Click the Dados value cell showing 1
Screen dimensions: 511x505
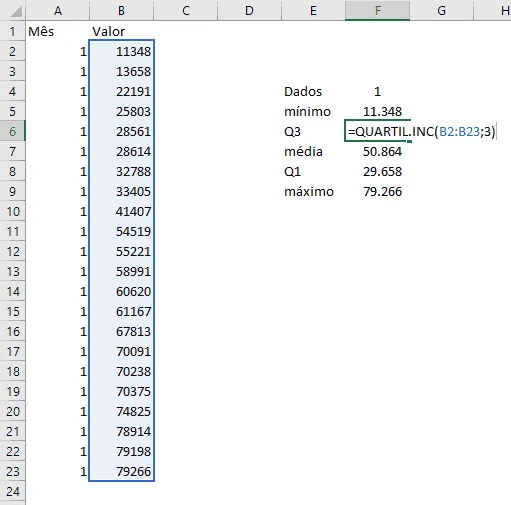pos(377,91)
